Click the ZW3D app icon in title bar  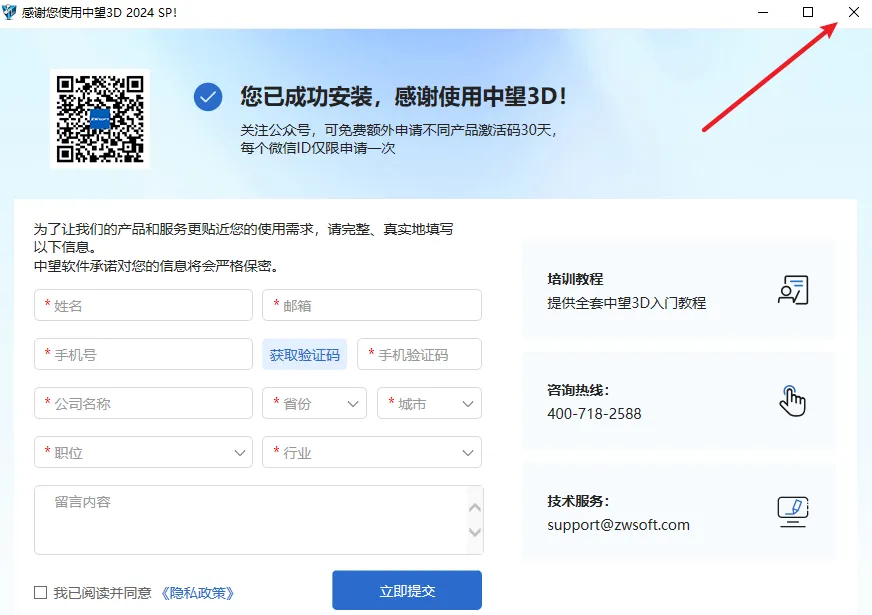[9, 12]
